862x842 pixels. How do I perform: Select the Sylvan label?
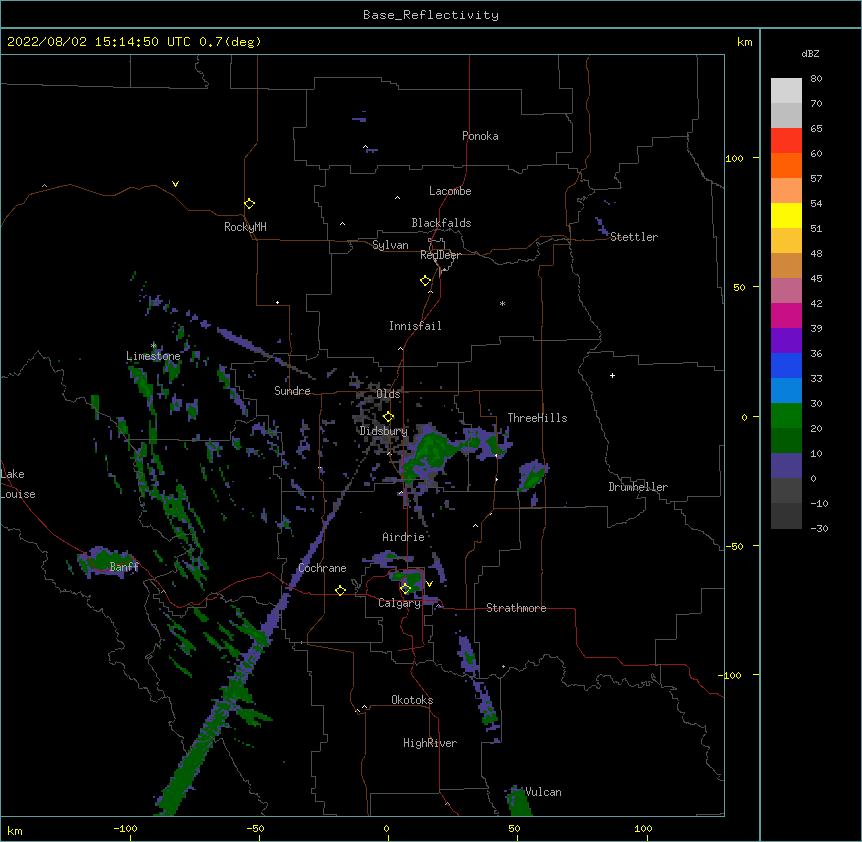click(x=390, y=245)
